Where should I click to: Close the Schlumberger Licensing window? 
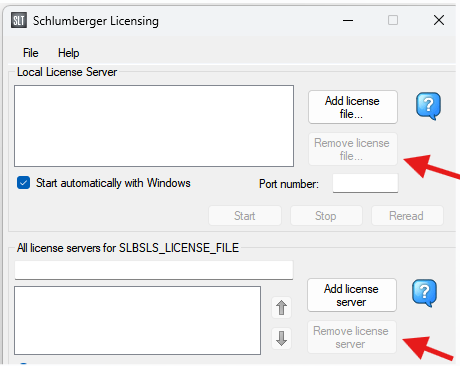coord(439,20)
